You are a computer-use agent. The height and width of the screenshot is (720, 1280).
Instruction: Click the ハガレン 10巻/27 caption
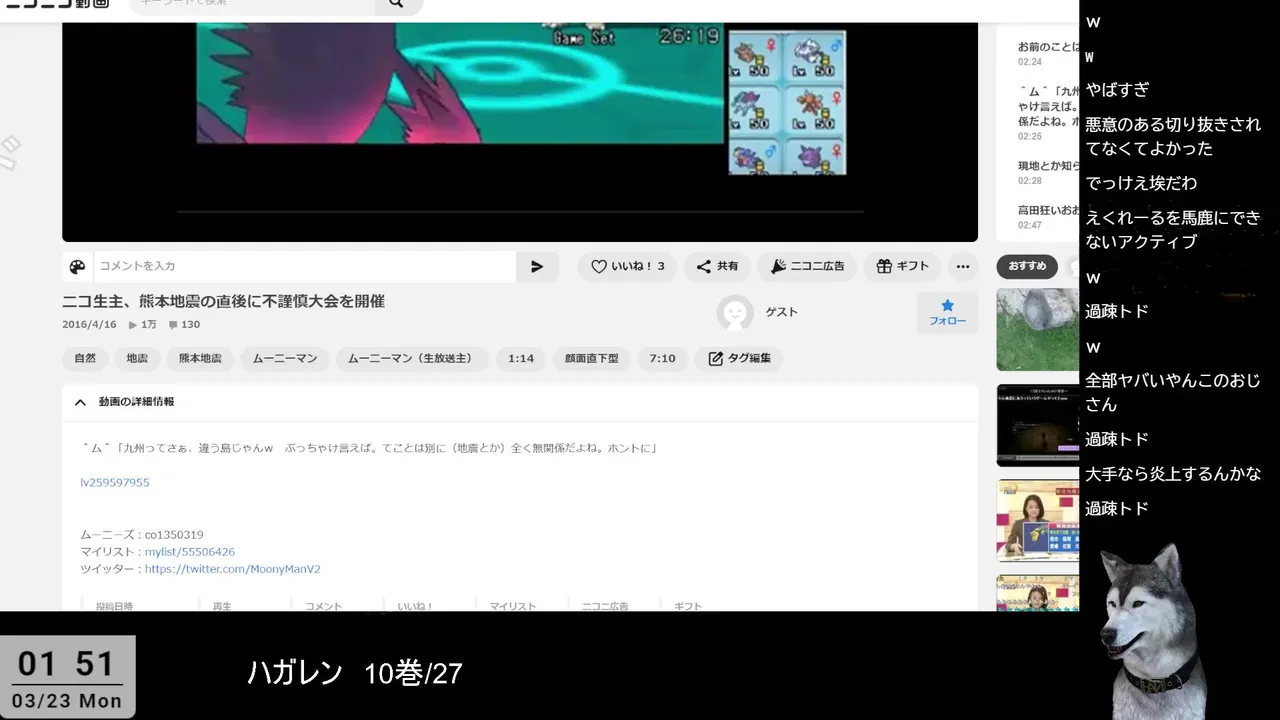coord(355,673)
